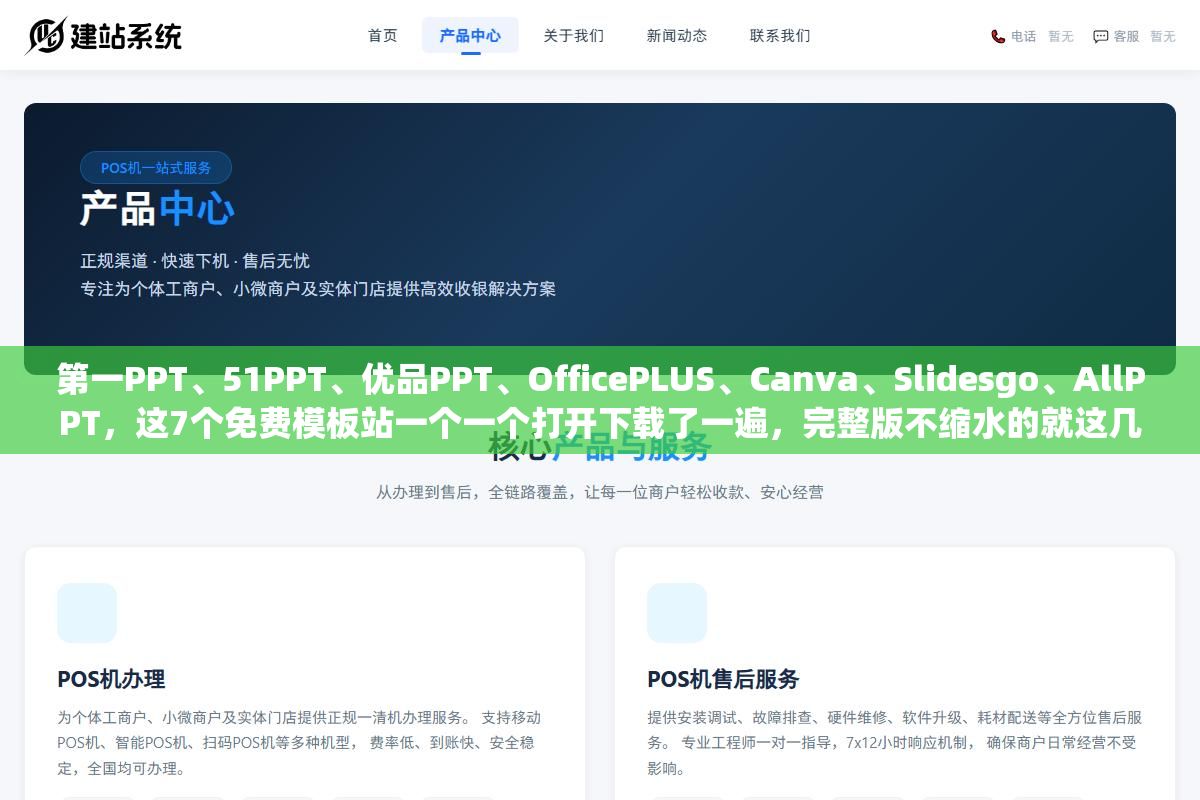Open the POS机售后服务 card title
This screenshot has width=1200, height=800.
tap(723, 679)
